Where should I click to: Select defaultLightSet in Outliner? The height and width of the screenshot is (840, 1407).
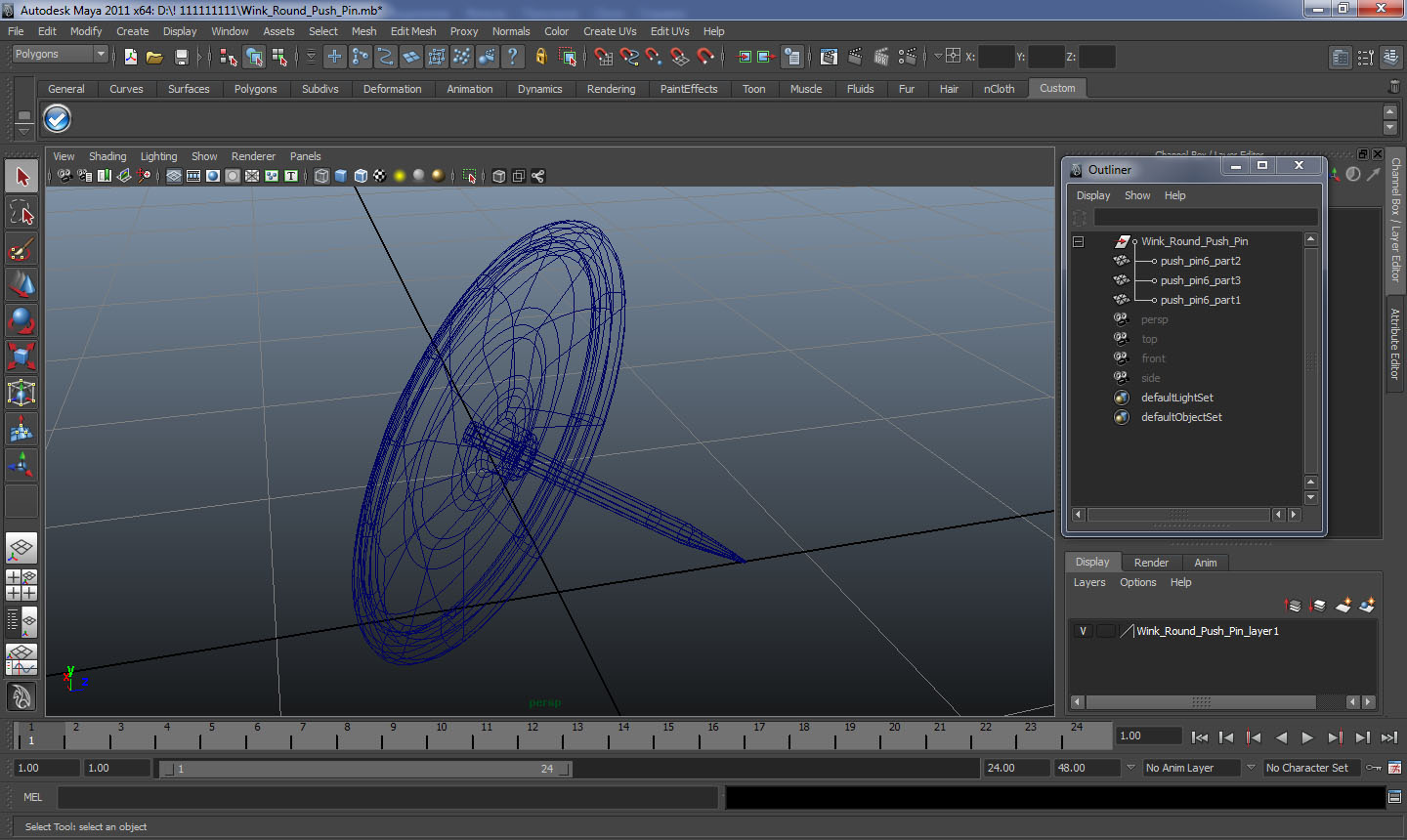[x=1176, y=398]
